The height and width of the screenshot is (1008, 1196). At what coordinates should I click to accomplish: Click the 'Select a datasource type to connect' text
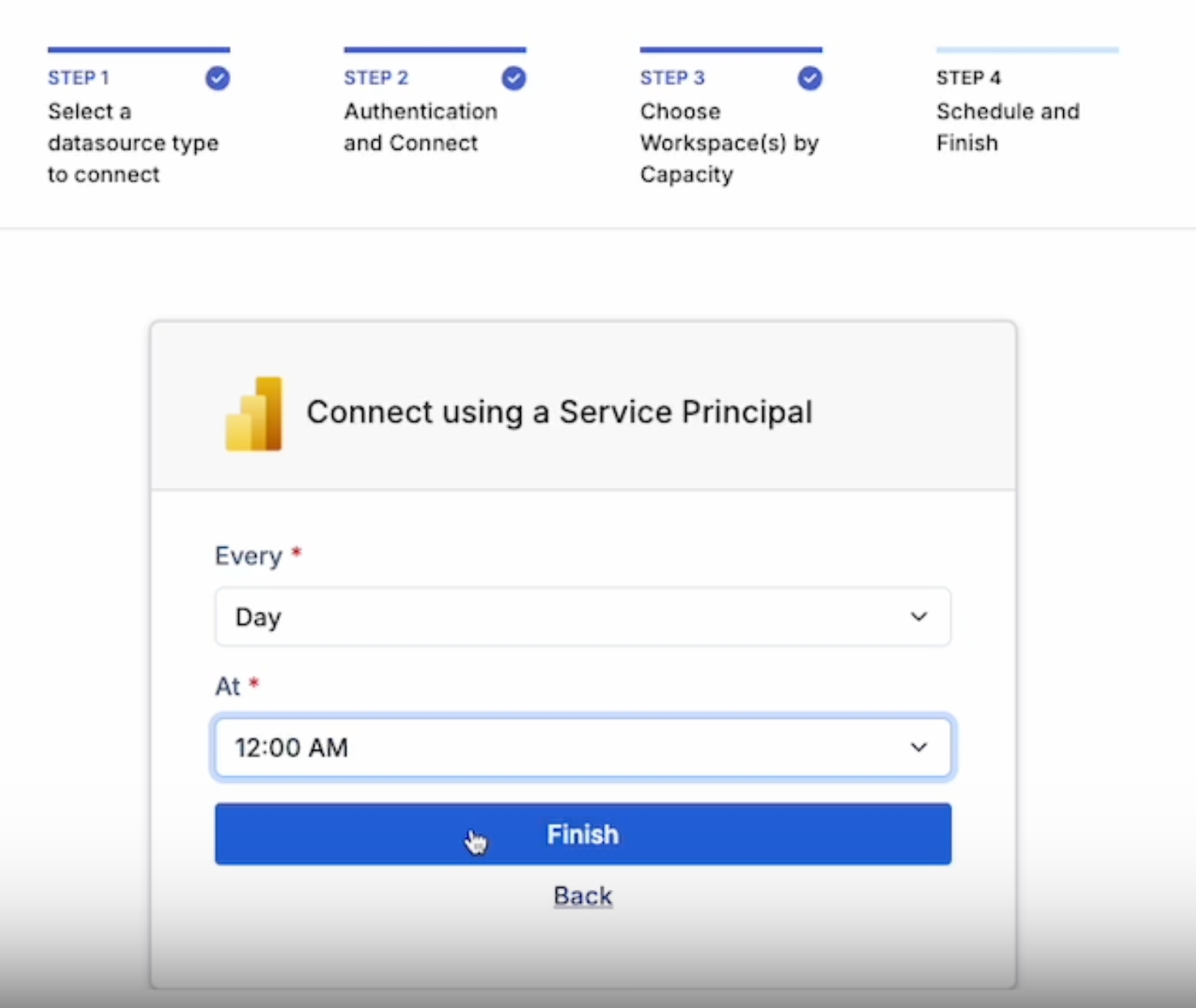click(133, 143)
